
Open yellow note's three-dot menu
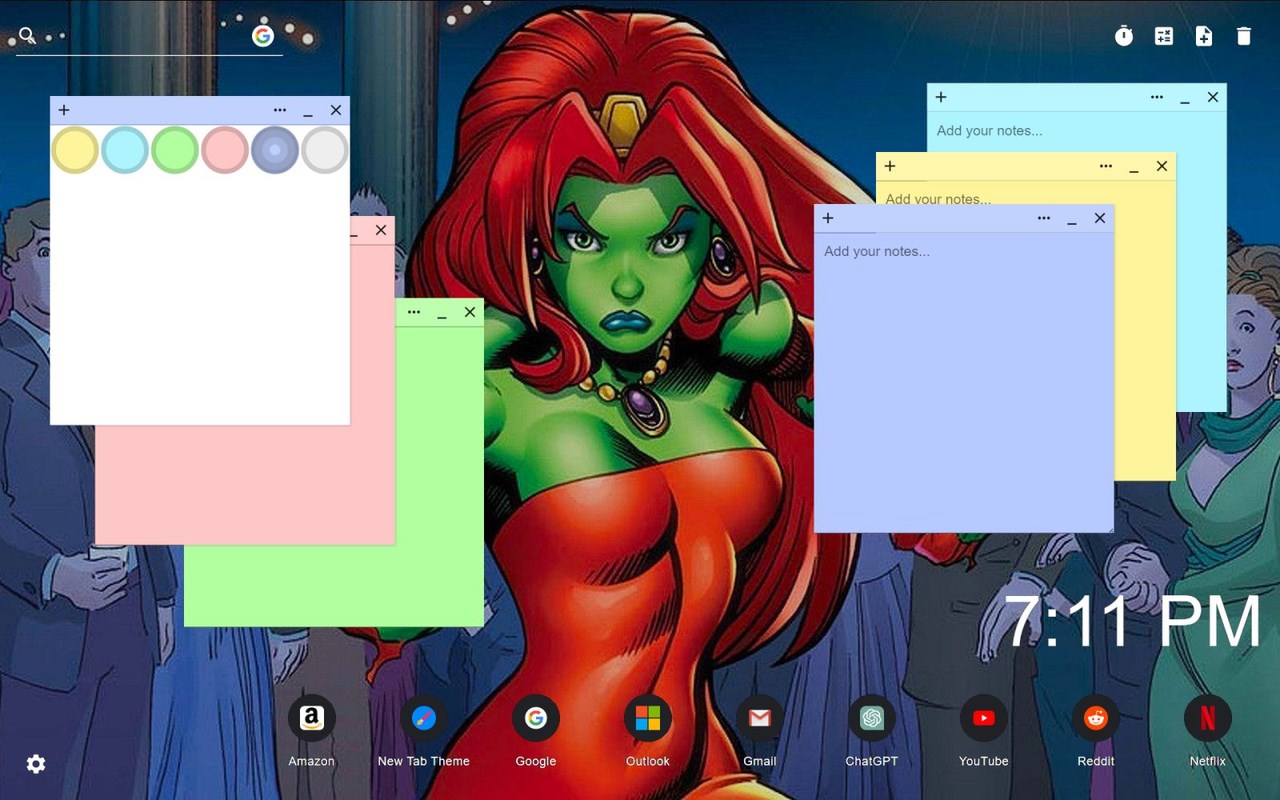pos(1106,166)
